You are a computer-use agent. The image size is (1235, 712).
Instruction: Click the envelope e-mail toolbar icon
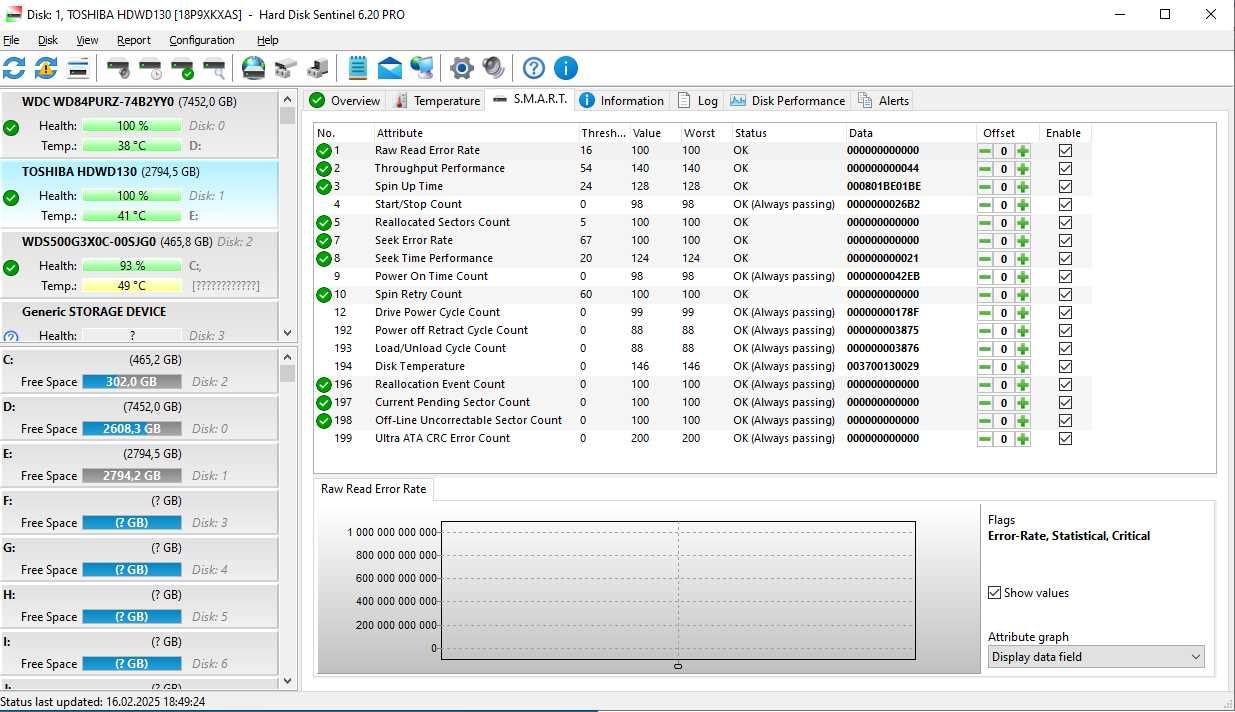390,68
